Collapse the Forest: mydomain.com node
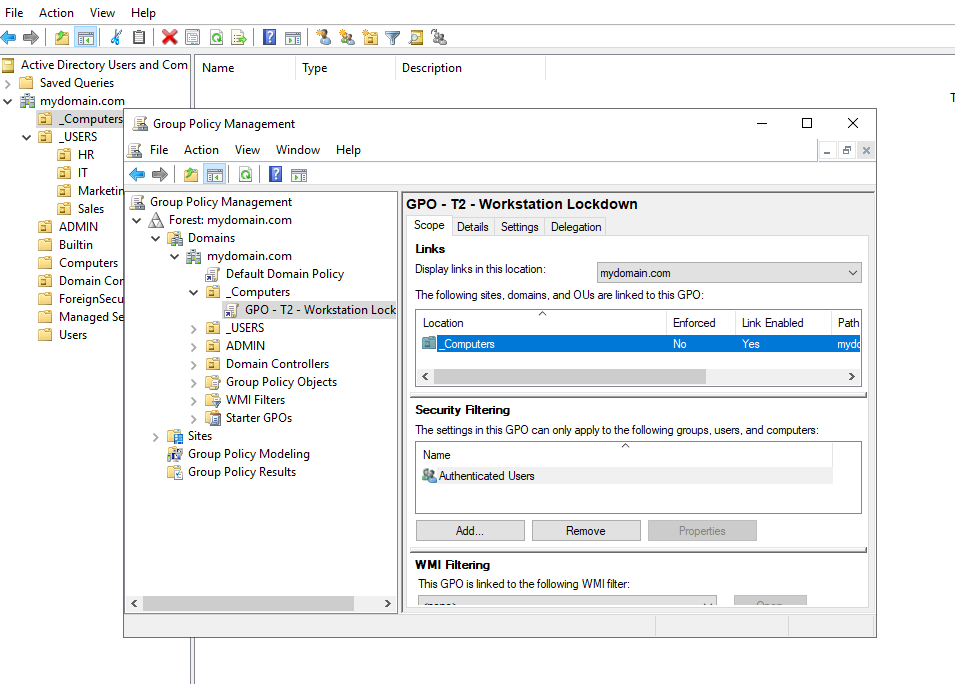Viewport: 955px width, 684px height. [x=137, y=220]
